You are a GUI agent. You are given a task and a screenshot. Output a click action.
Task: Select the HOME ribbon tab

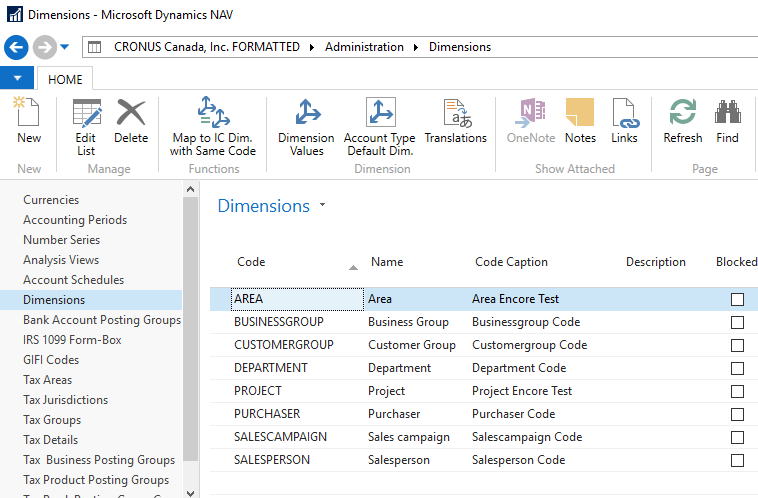point(65,79)
